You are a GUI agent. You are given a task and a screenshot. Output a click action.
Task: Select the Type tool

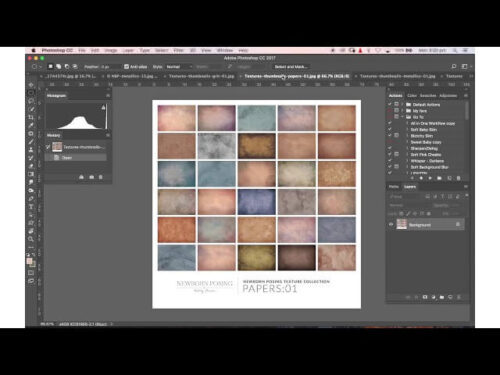tap(31, 207)
